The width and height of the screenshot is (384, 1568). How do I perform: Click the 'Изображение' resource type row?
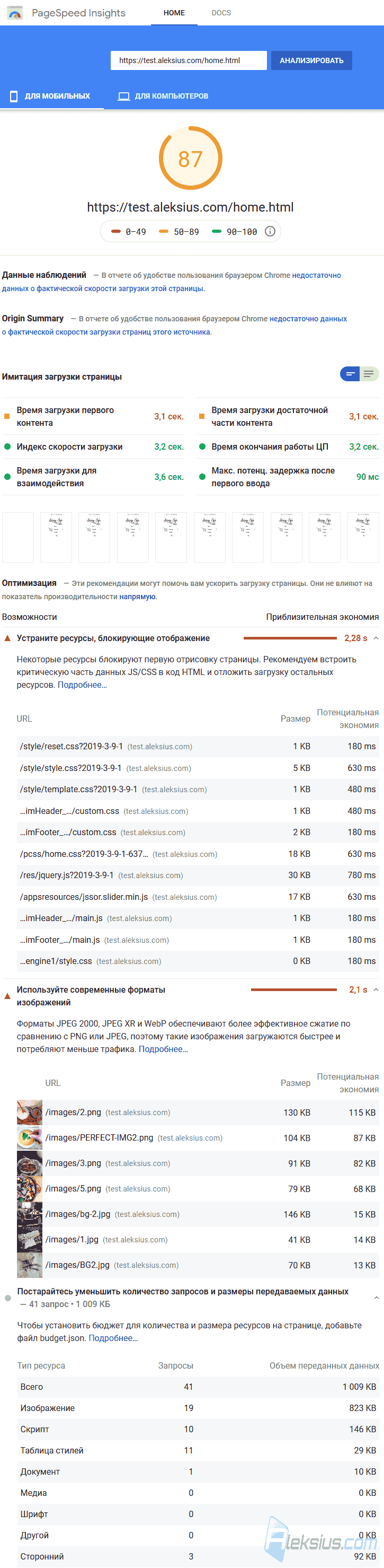coord(198,1408)
